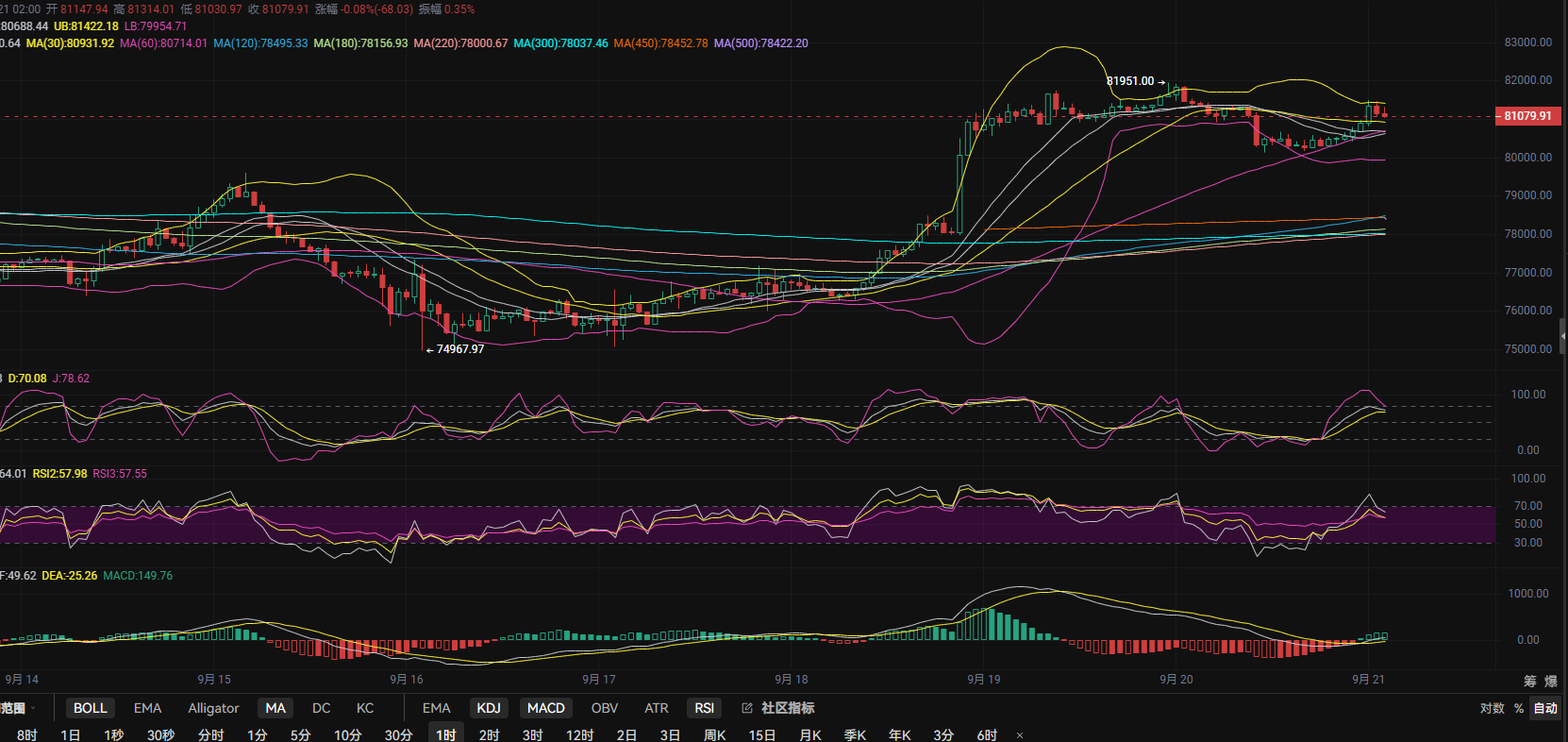Open the 社区指标 community indicators editor icon

click(747, 708)
